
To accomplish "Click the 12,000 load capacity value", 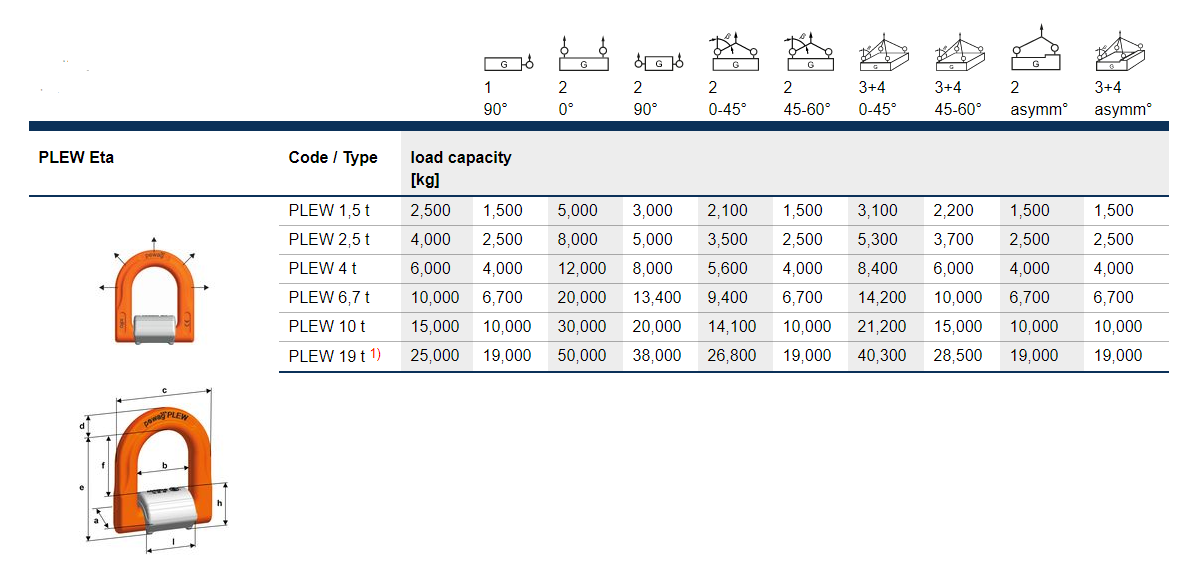I will [581, 269].
